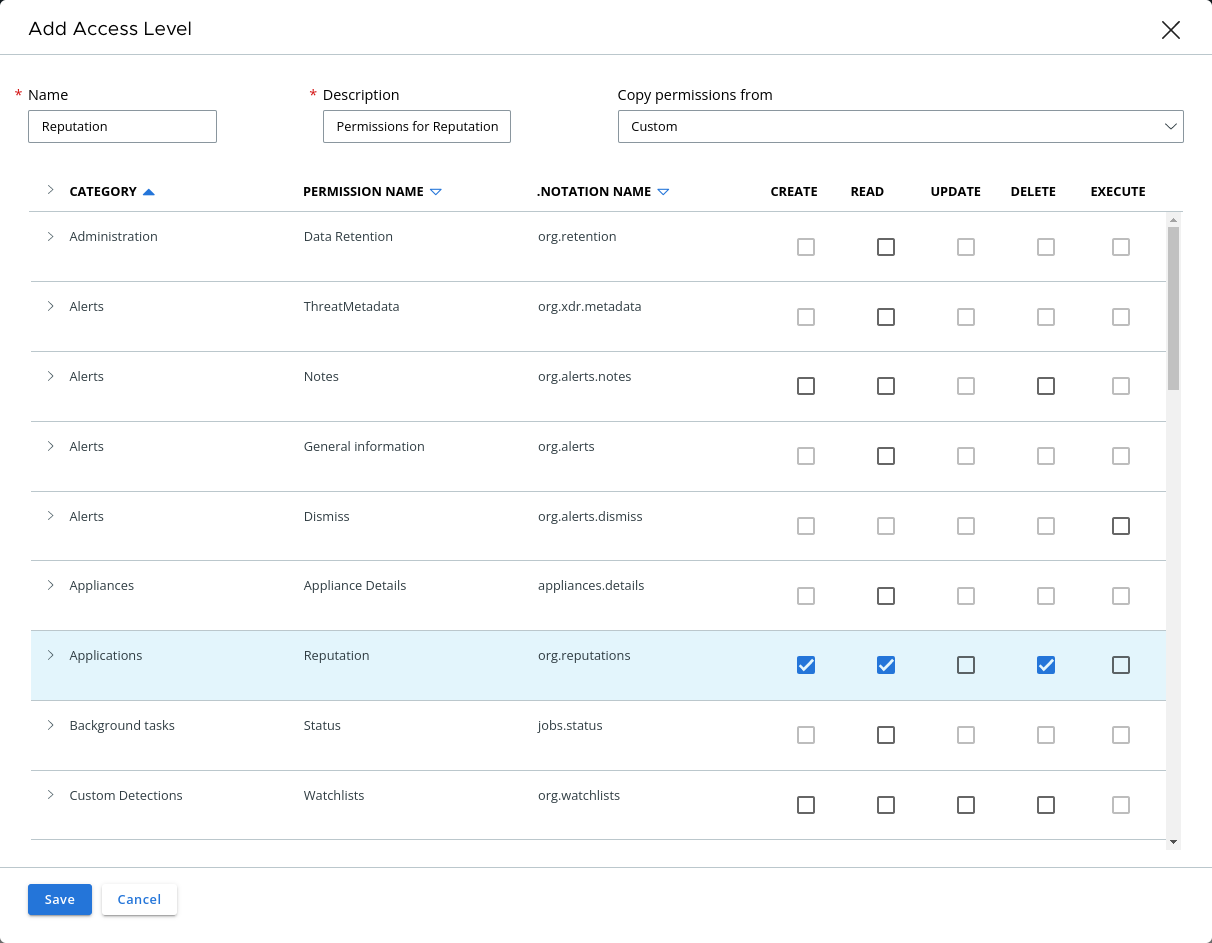
Task: Click the Cancel button
Action: click(139, 899)
